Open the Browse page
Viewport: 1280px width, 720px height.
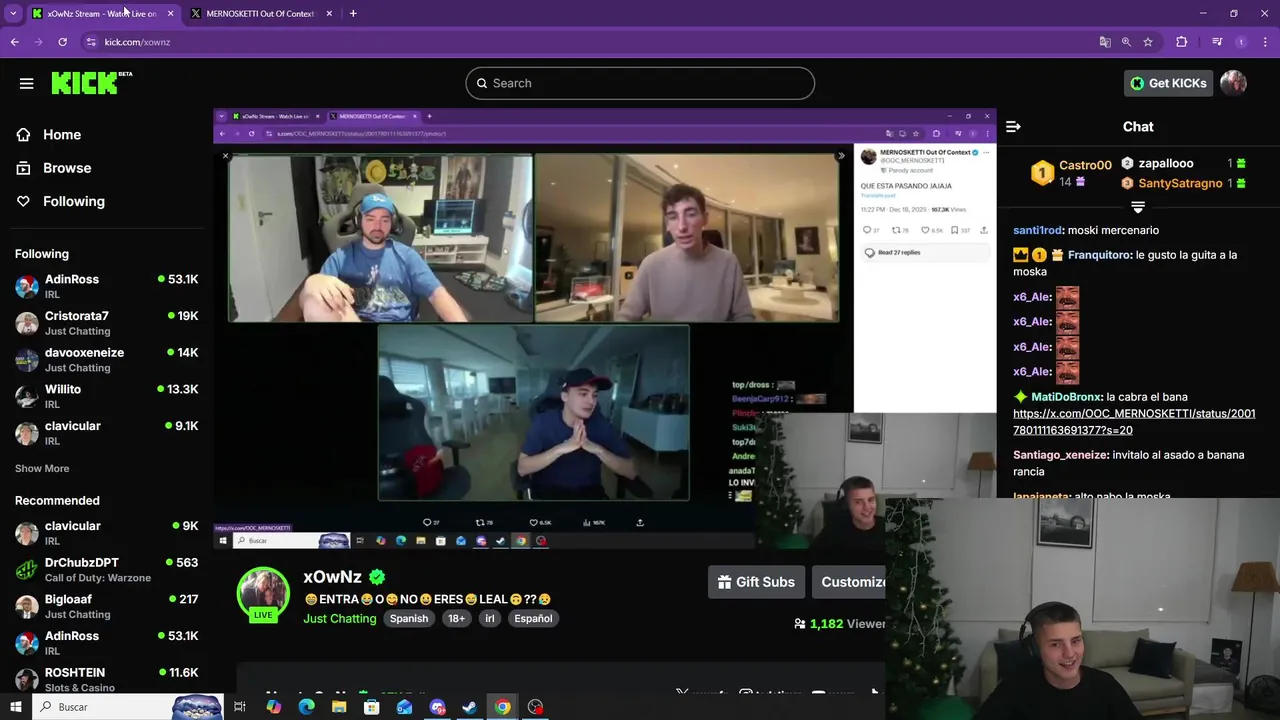(x=66, y=168)
